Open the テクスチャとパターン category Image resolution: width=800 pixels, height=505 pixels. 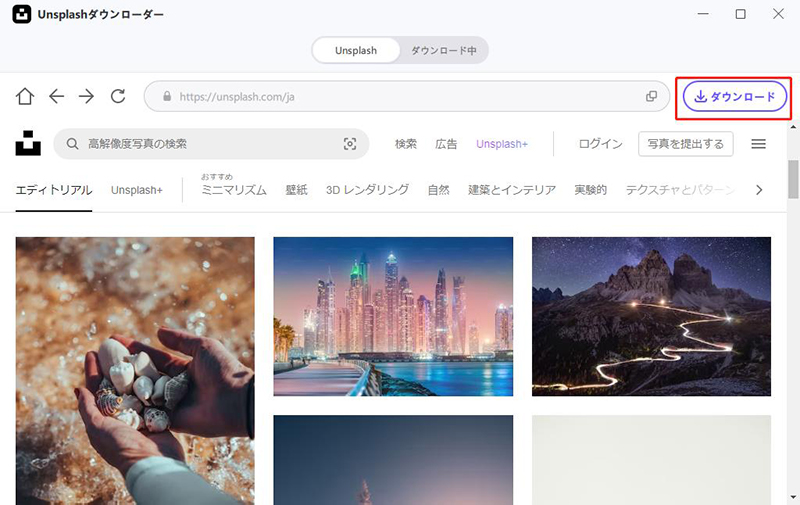click(680, 190)
